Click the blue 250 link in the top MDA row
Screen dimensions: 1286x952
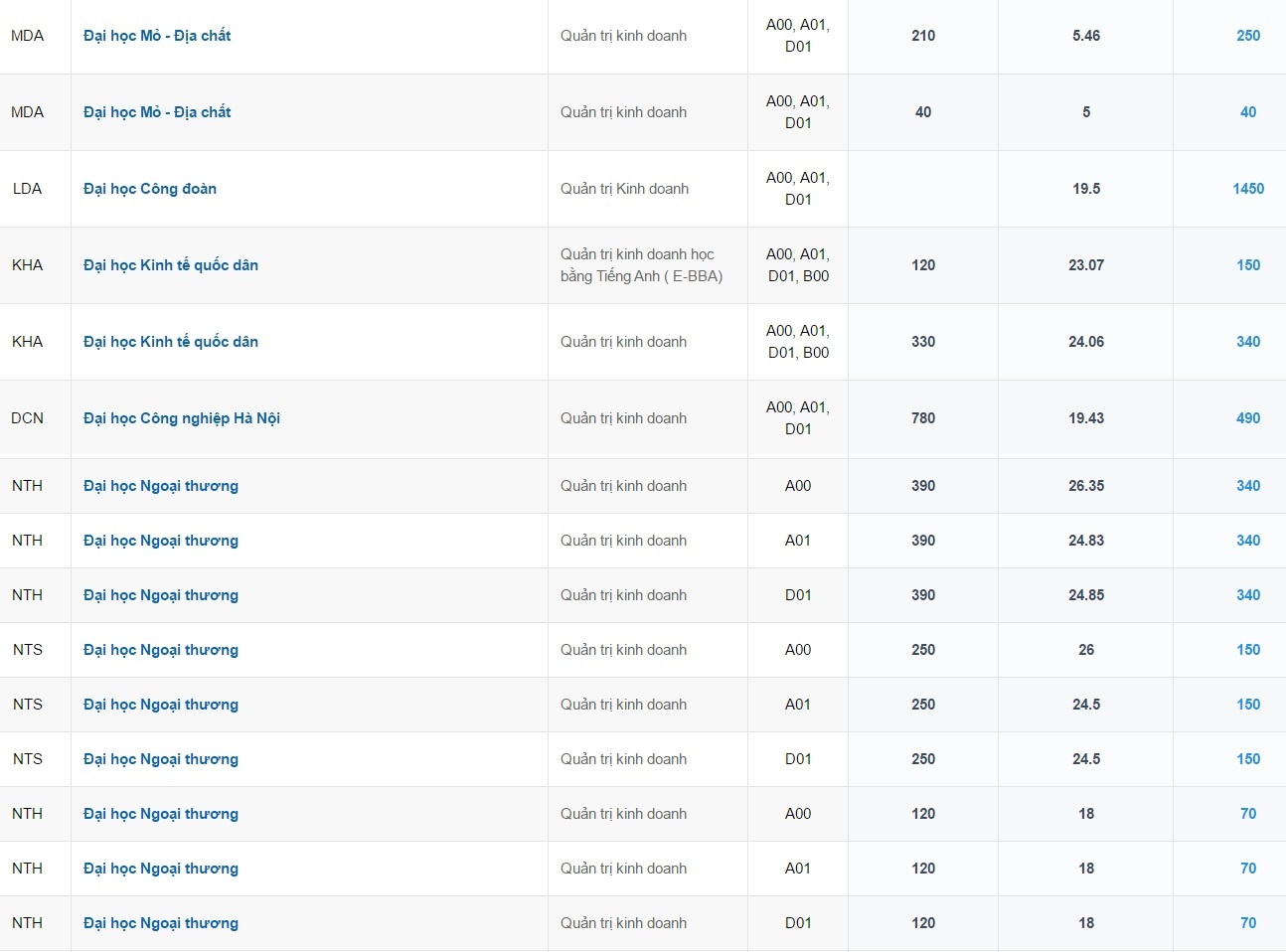pos(1247,36)
